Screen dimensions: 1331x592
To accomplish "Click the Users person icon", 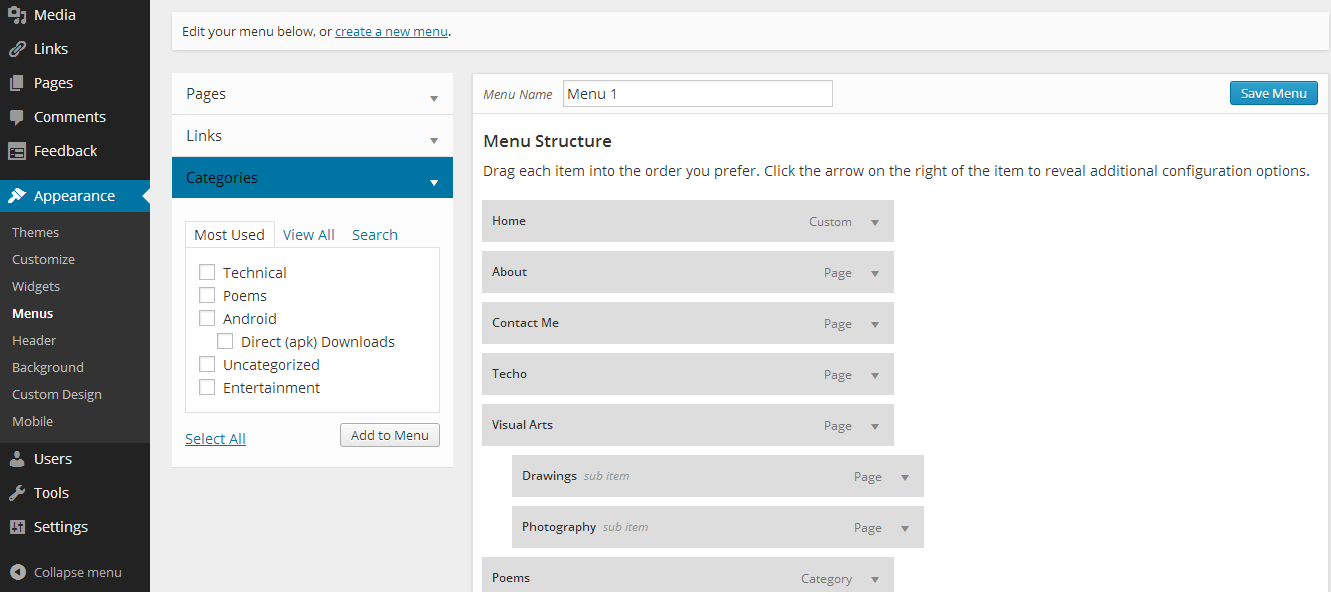I will [17, 459].
